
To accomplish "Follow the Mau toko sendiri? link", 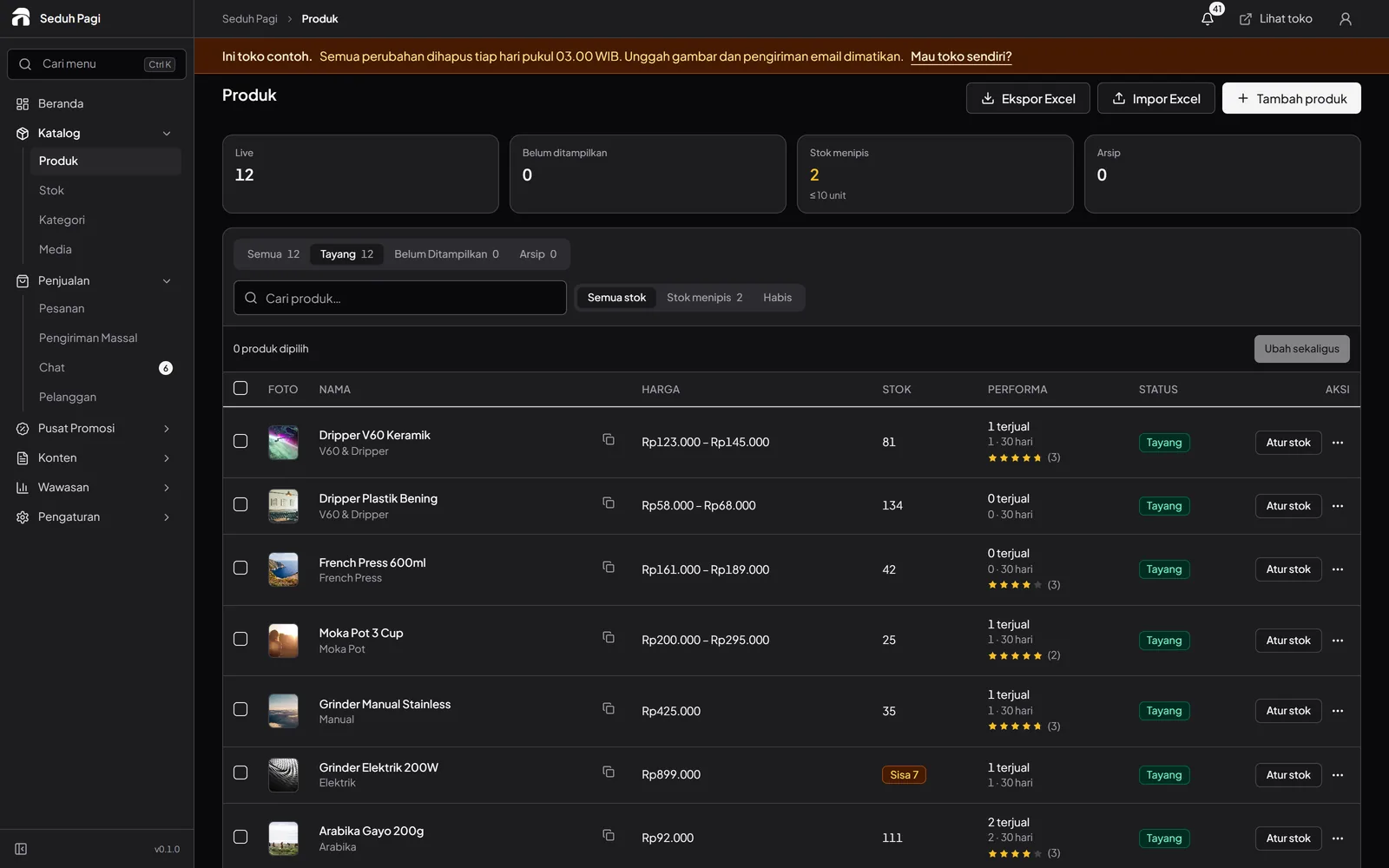I will pos(961,56).
